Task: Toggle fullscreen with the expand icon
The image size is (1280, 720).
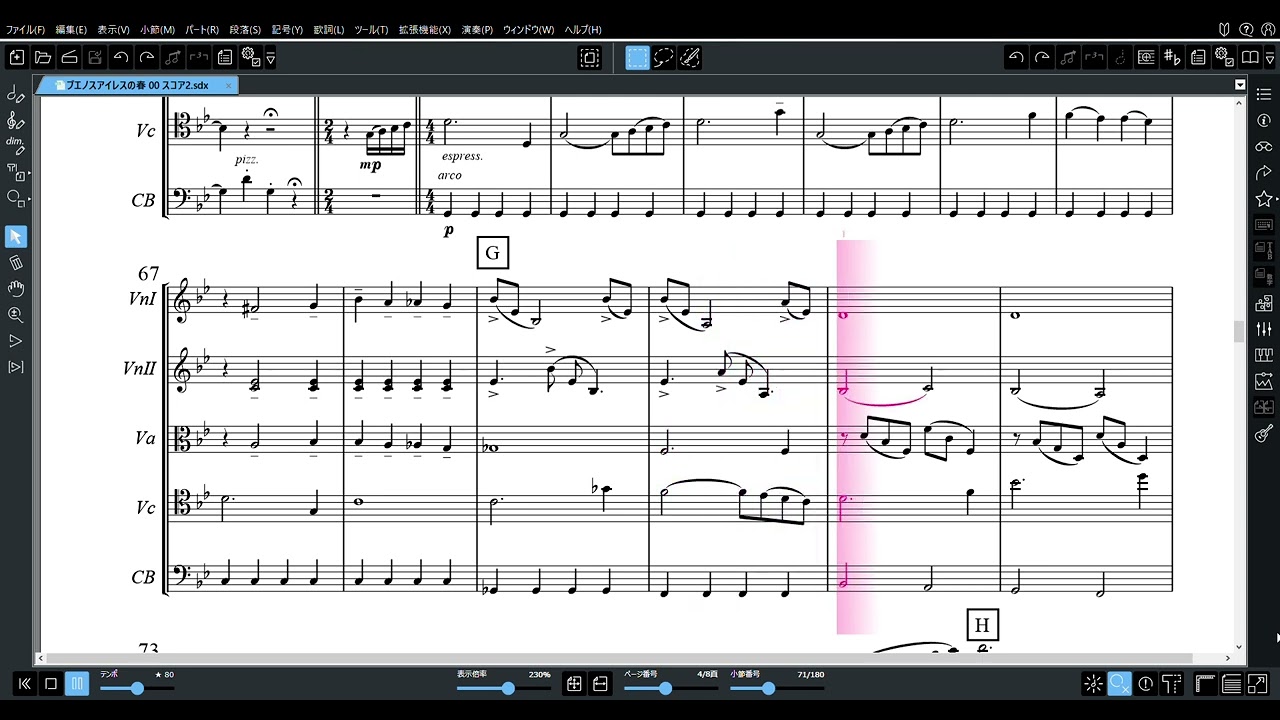Action: coord(1258,684)
